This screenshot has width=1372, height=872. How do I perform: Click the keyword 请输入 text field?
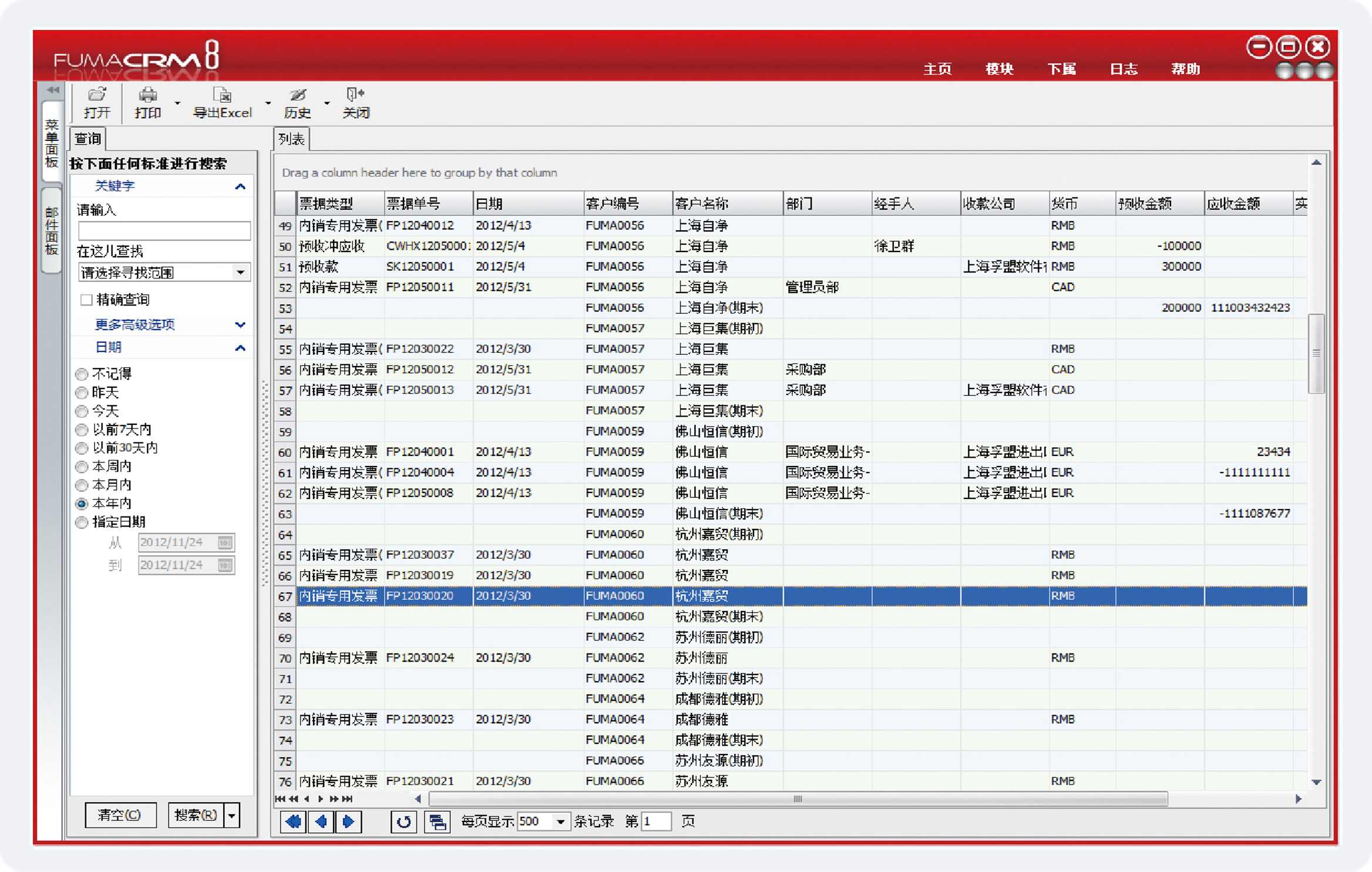pos(164,230)
